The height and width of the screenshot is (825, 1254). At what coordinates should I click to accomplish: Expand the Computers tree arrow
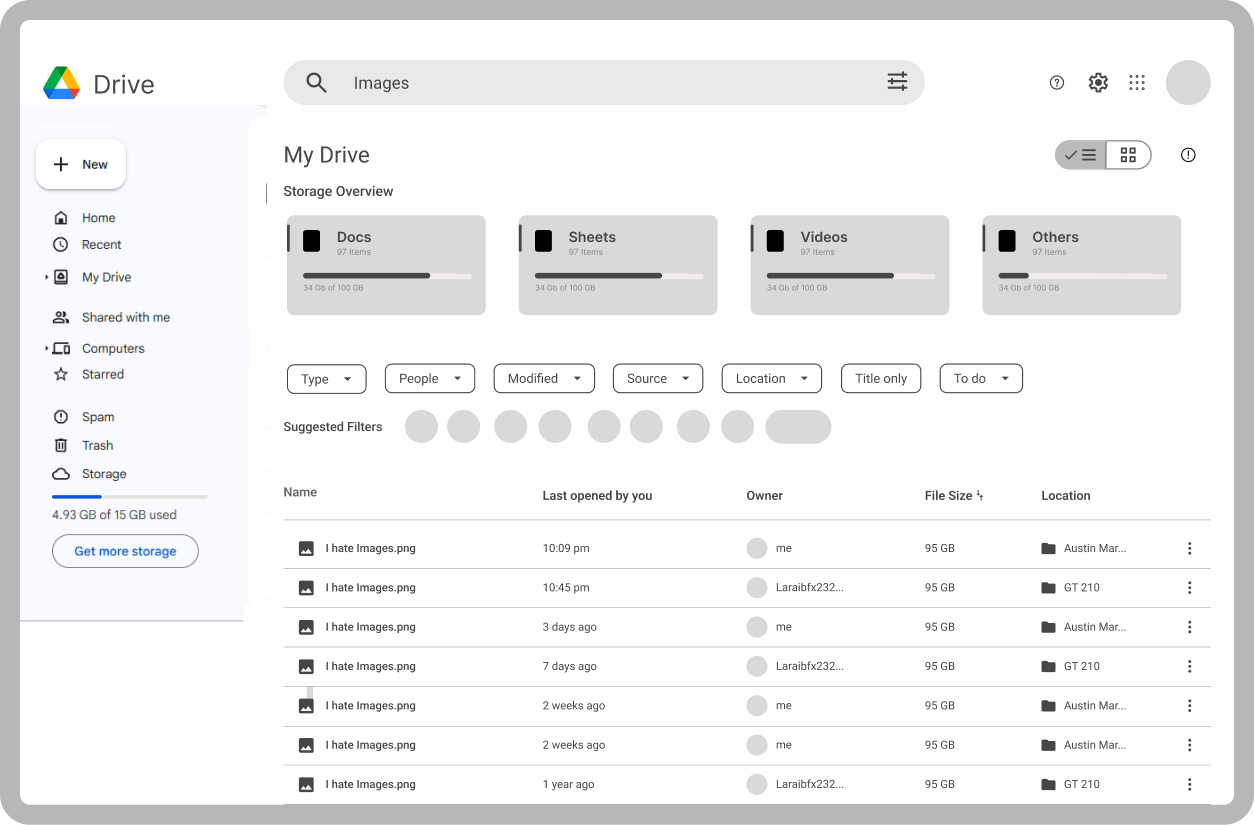click(46, 348)
